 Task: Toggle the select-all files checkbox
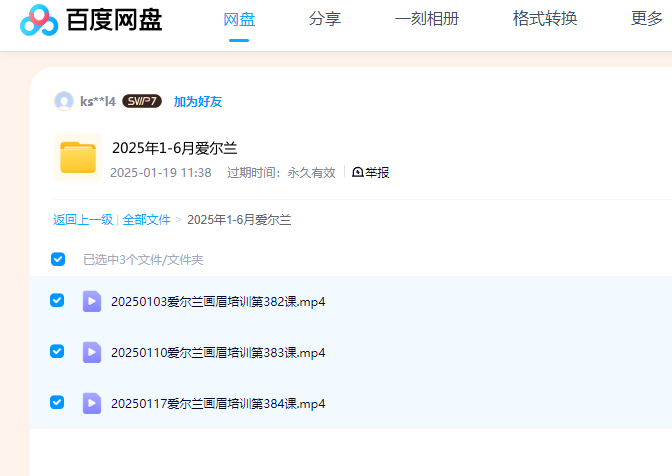(x=58, y=259)
